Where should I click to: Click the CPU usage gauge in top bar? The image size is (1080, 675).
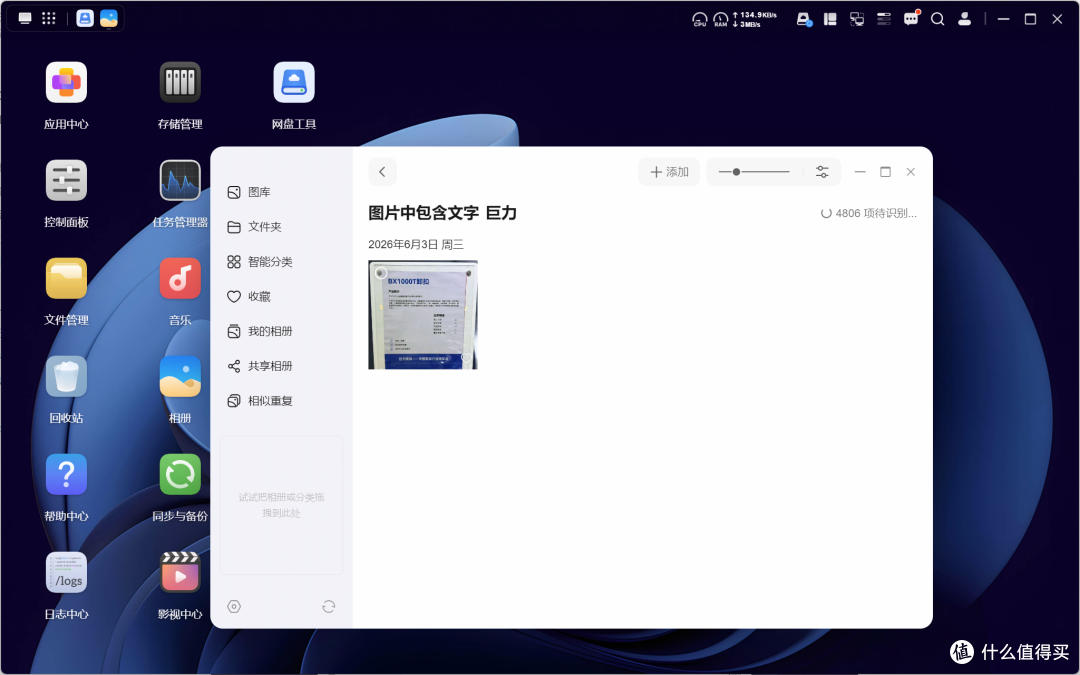coord(700,19)
